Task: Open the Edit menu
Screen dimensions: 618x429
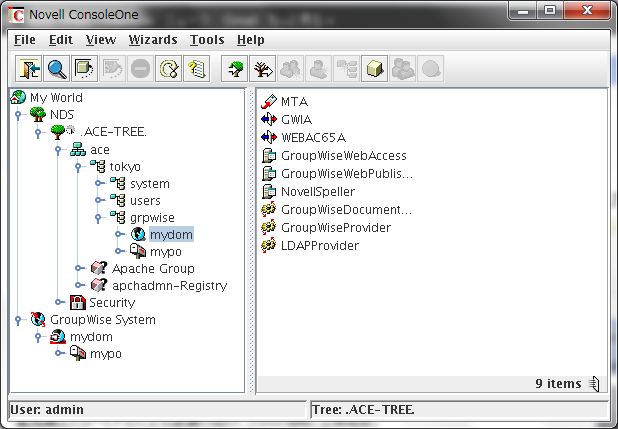Action: tap(61, 40)
